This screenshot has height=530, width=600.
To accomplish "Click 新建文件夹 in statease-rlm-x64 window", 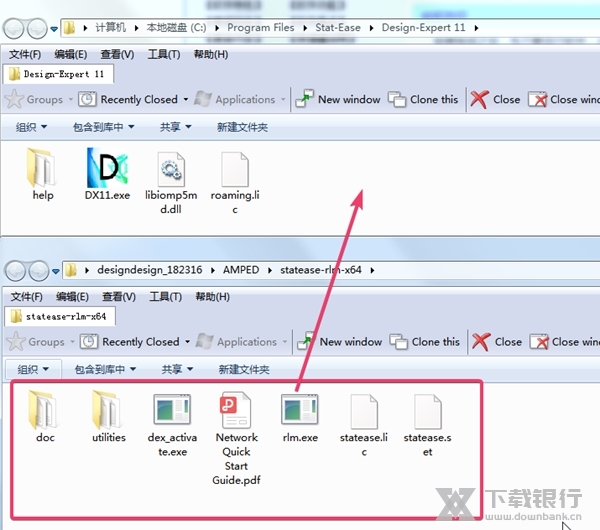I will 244,370.
